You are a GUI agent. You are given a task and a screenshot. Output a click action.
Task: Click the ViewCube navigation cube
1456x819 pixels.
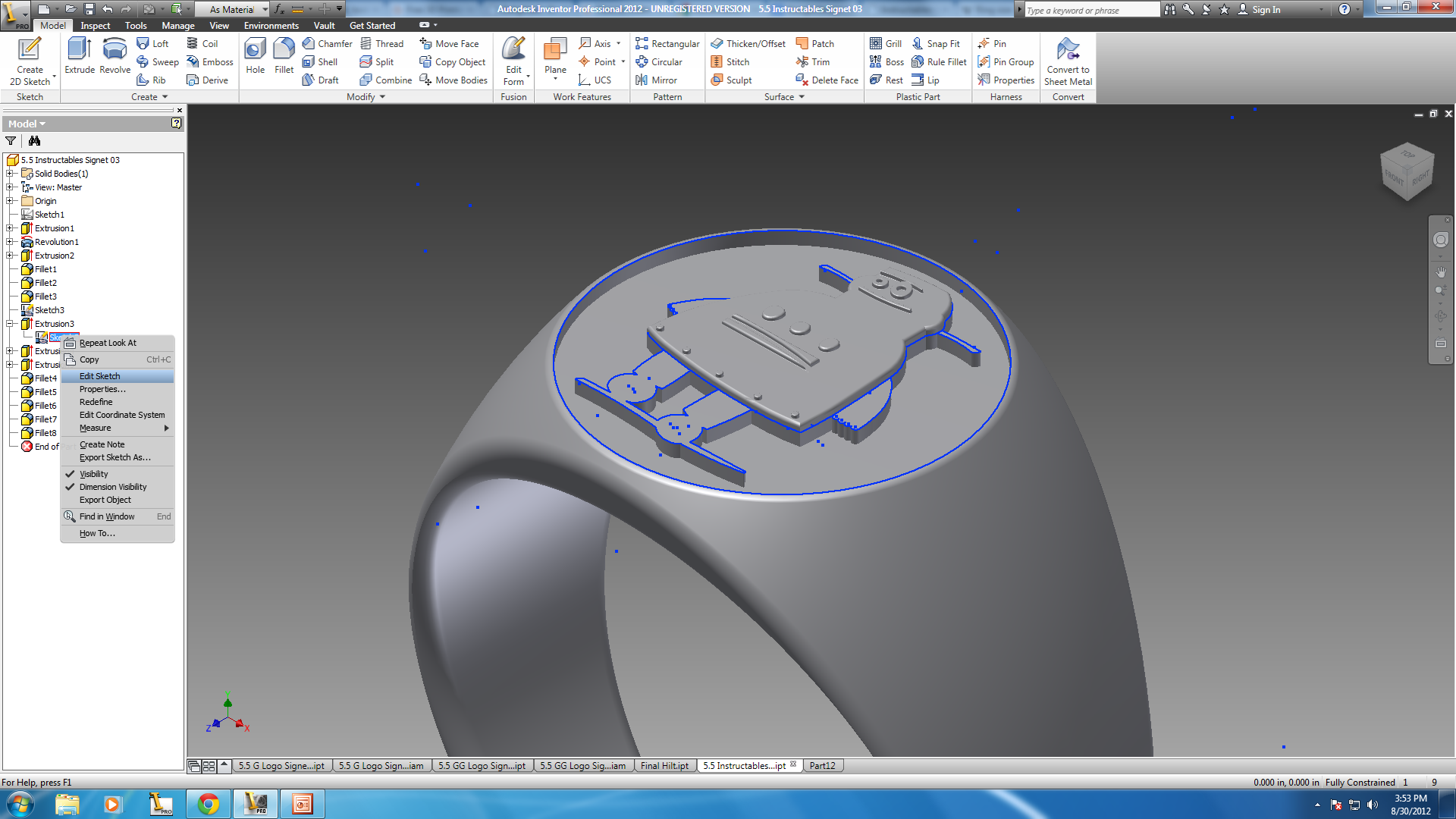[1407, 171]
